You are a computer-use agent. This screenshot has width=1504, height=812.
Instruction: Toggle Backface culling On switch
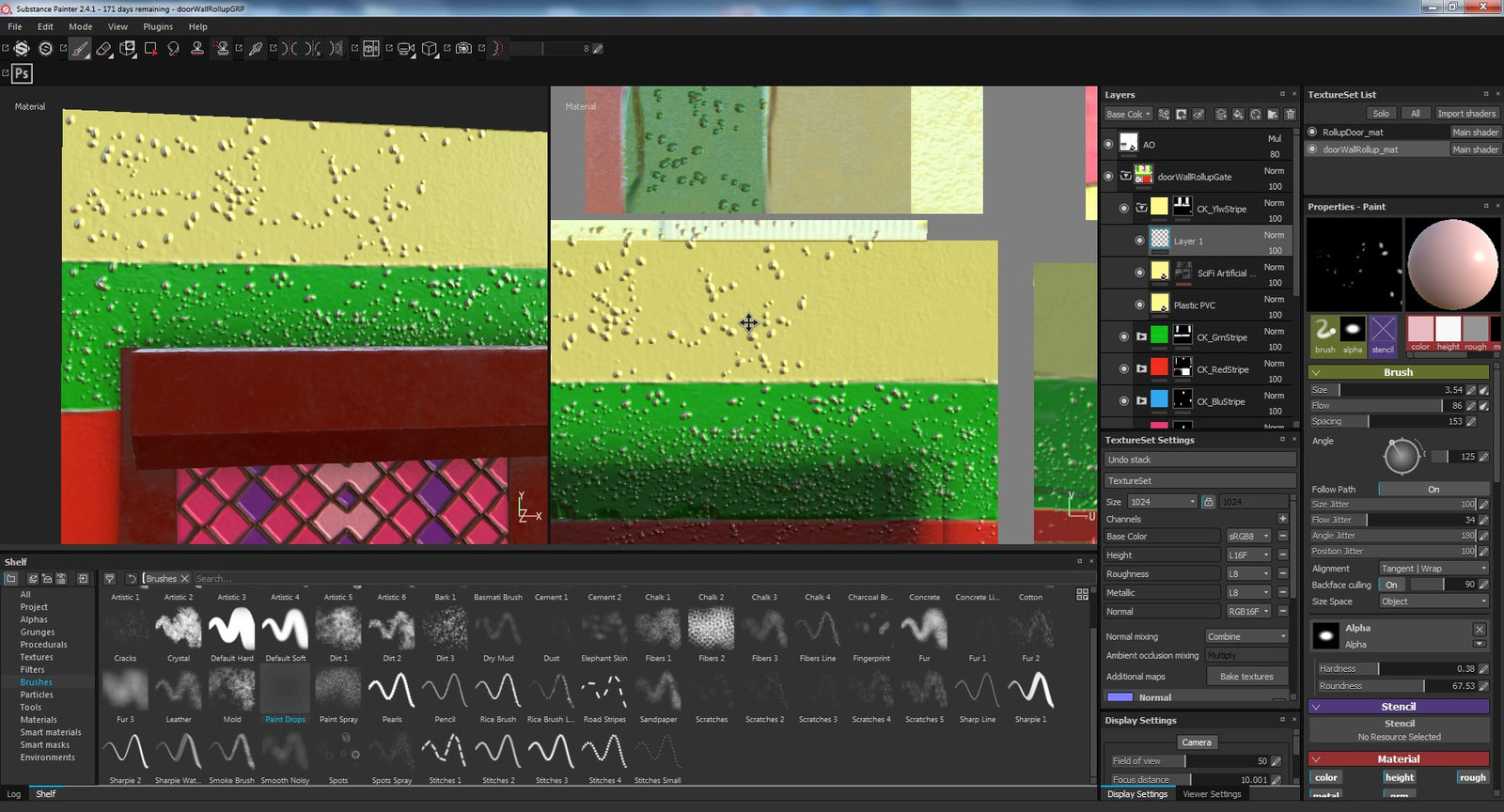coord(1391,585)
